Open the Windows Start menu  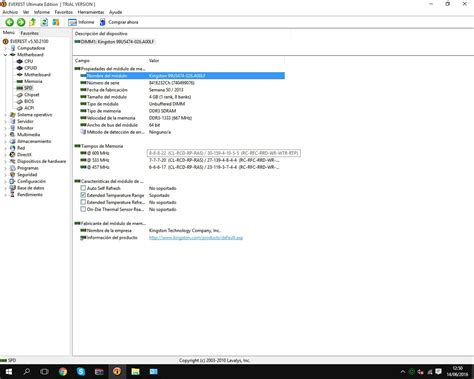(9, 371)
